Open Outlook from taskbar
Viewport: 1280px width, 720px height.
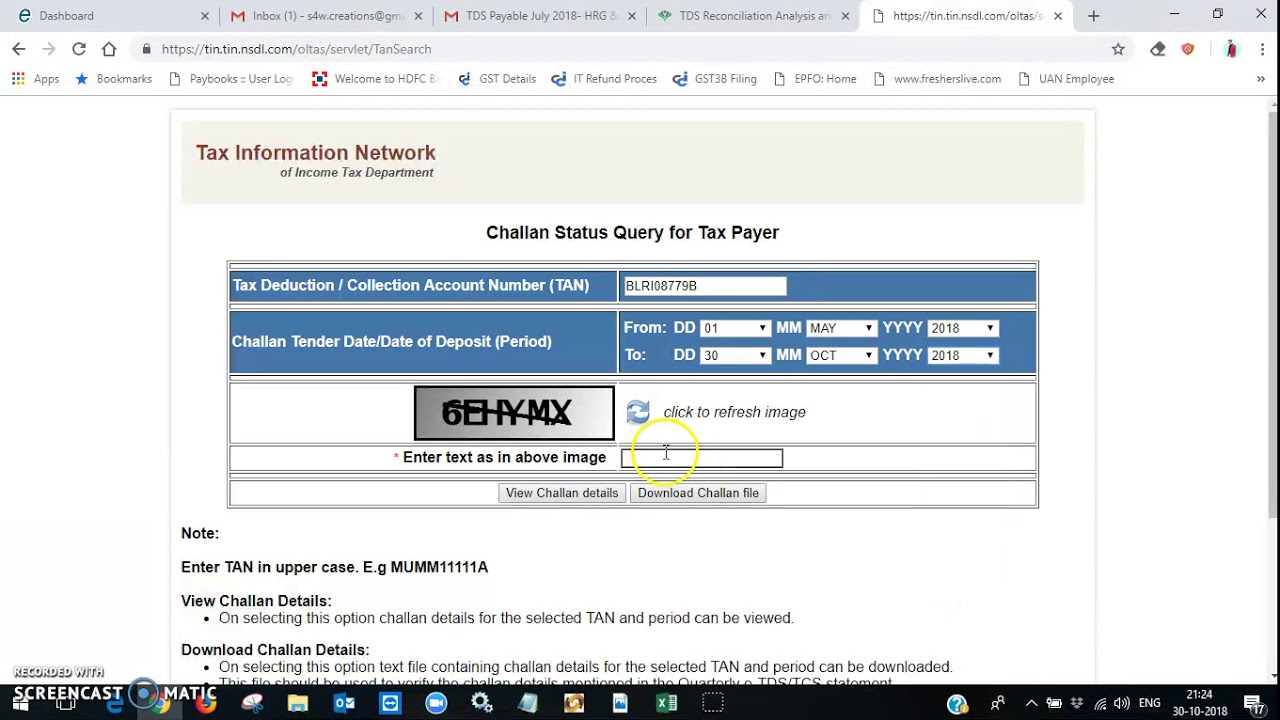tap(344, 703)
